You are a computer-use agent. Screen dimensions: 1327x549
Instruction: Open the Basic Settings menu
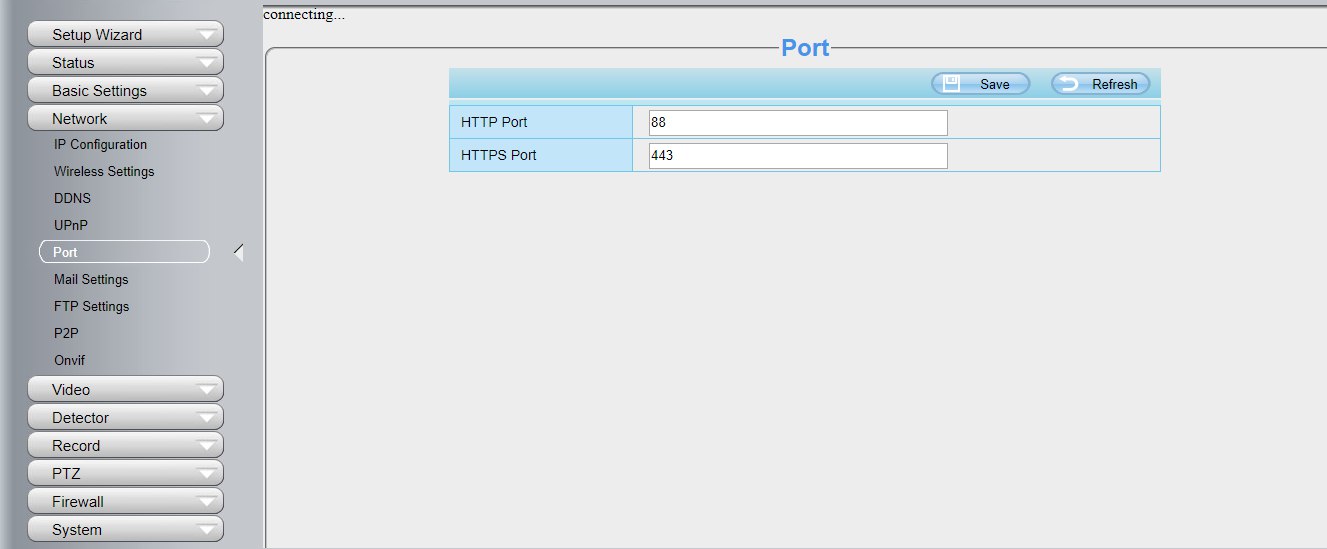pos(125,91)
